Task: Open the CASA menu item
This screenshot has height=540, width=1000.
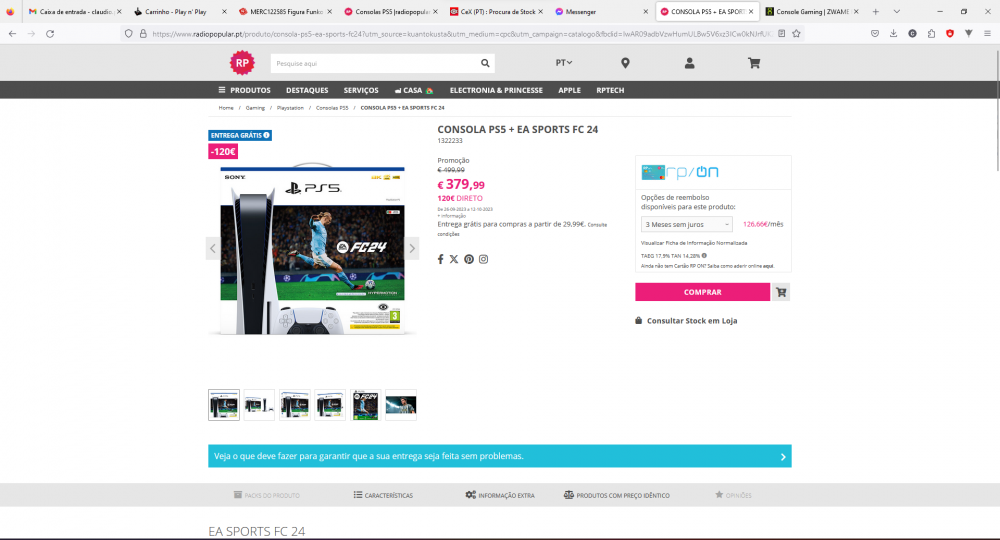Action: point(413,91)
